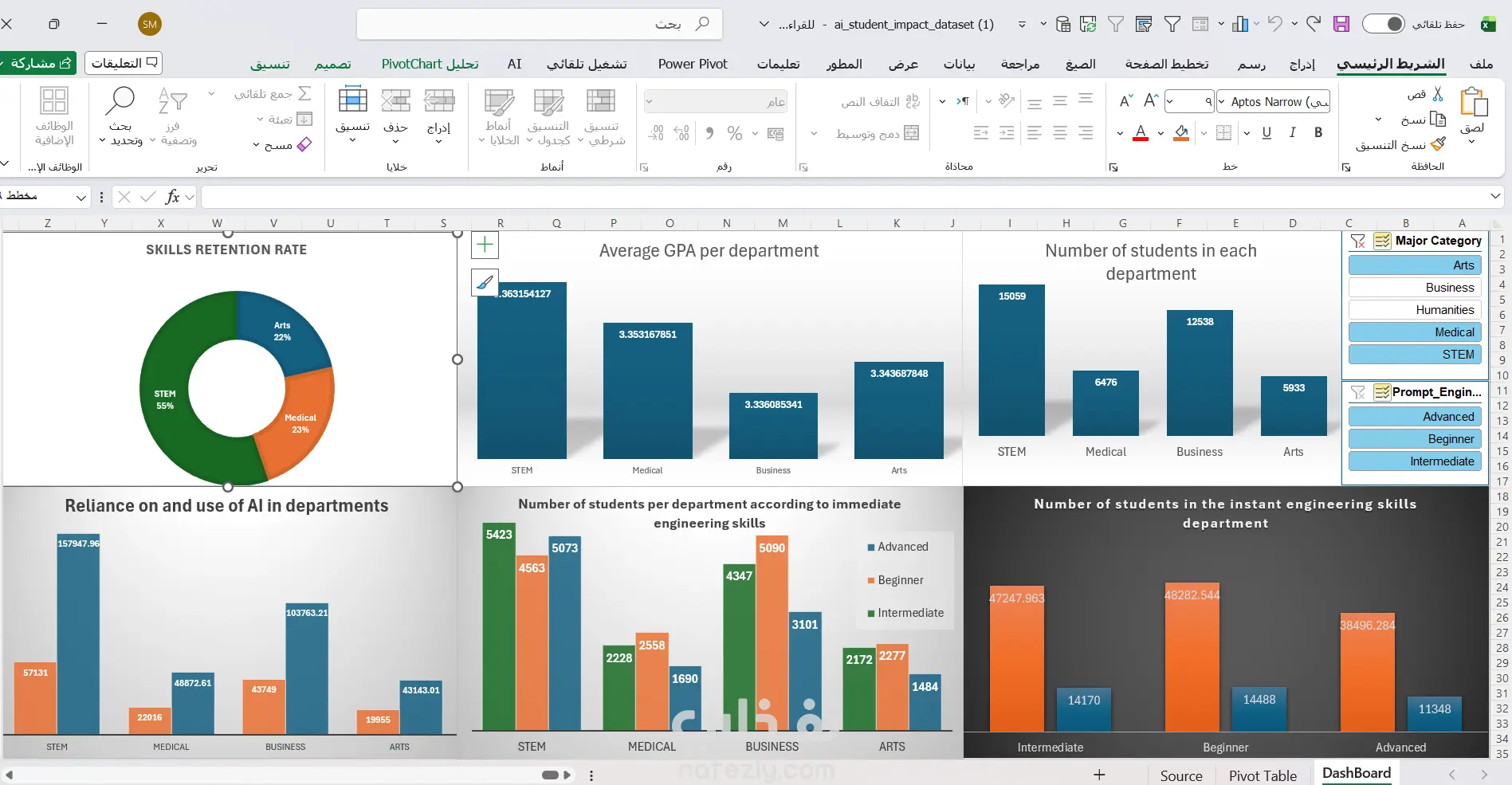This screenshot has width=1512, height=785.
Task: Click into the search box
Action: point(540,24)
